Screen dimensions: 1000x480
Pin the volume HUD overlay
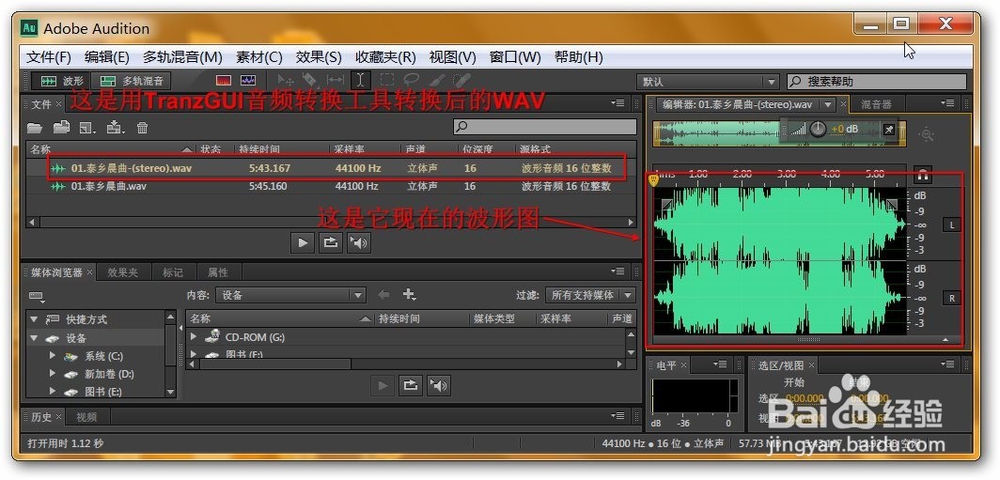point(889,129)
